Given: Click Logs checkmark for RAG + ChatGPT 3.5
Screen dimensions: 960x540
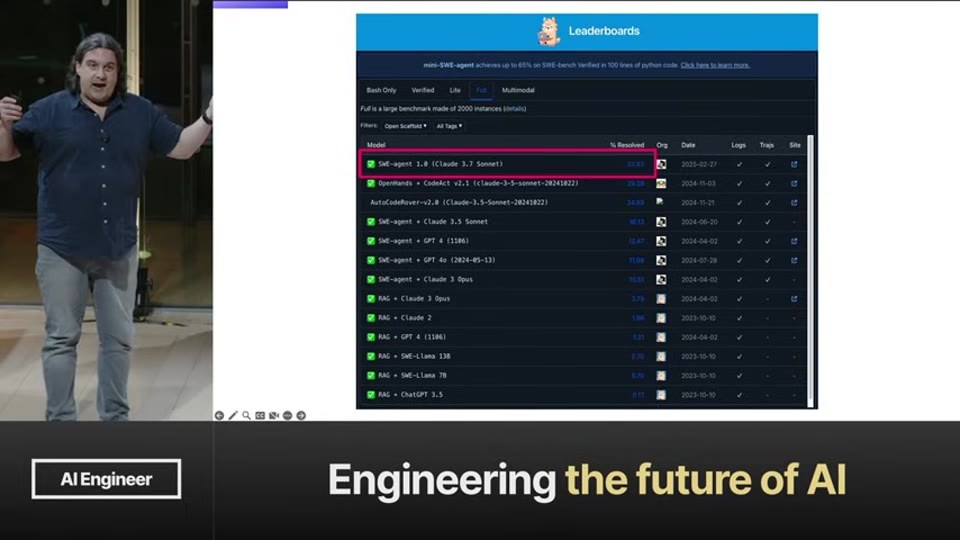Looking at the screenshot, I should (739, 395).
